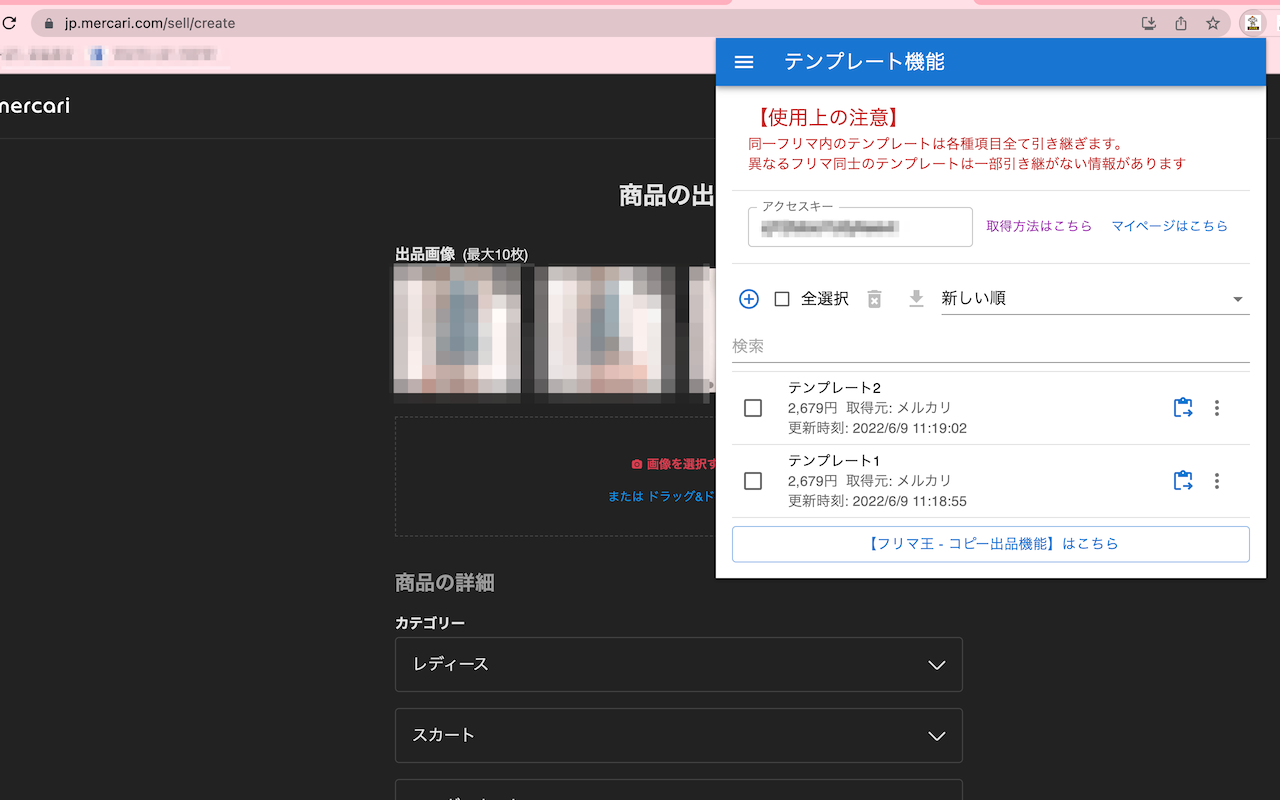Click the install app icon in the address bar

click(x=1149, y=23)
